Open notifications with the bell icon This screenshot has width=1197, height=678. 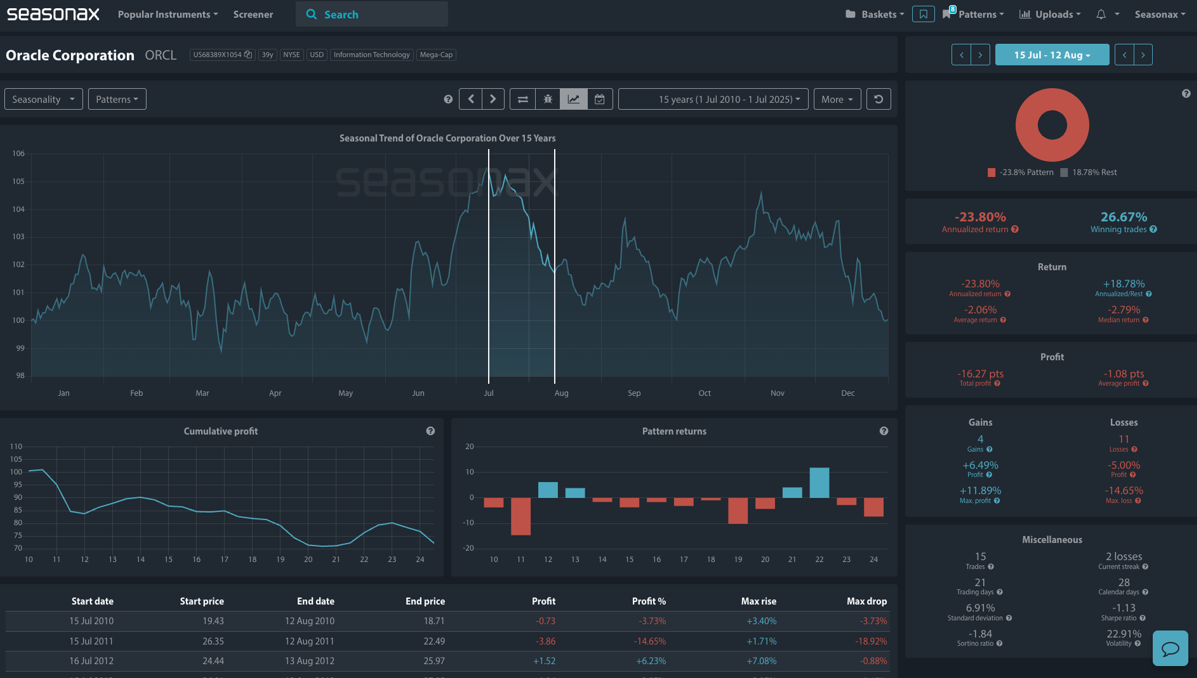pyautogui.click(x=1101, y=15)
